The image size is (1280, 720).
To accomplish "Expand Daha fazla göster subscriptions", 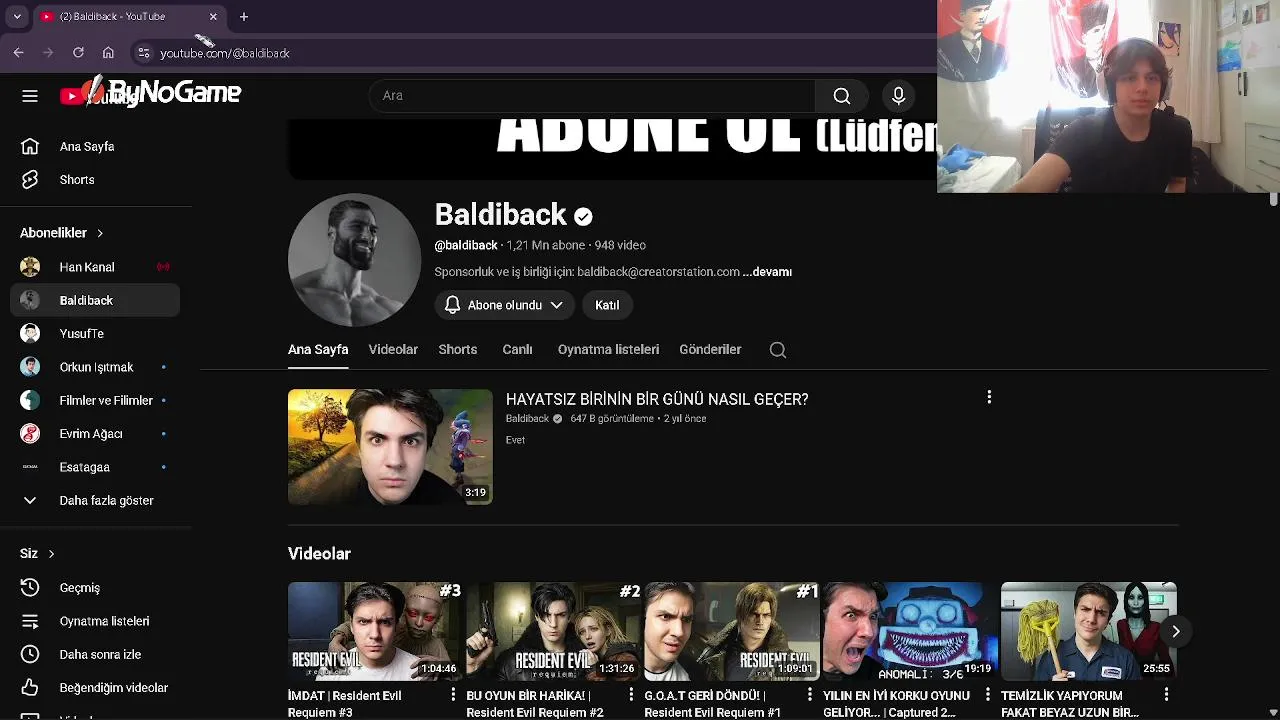I will click(96, 500).
